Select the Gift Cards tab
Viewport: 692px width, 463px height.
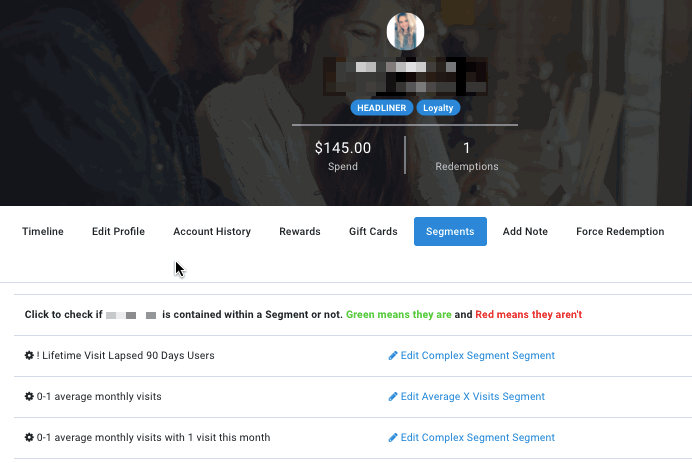373,231
